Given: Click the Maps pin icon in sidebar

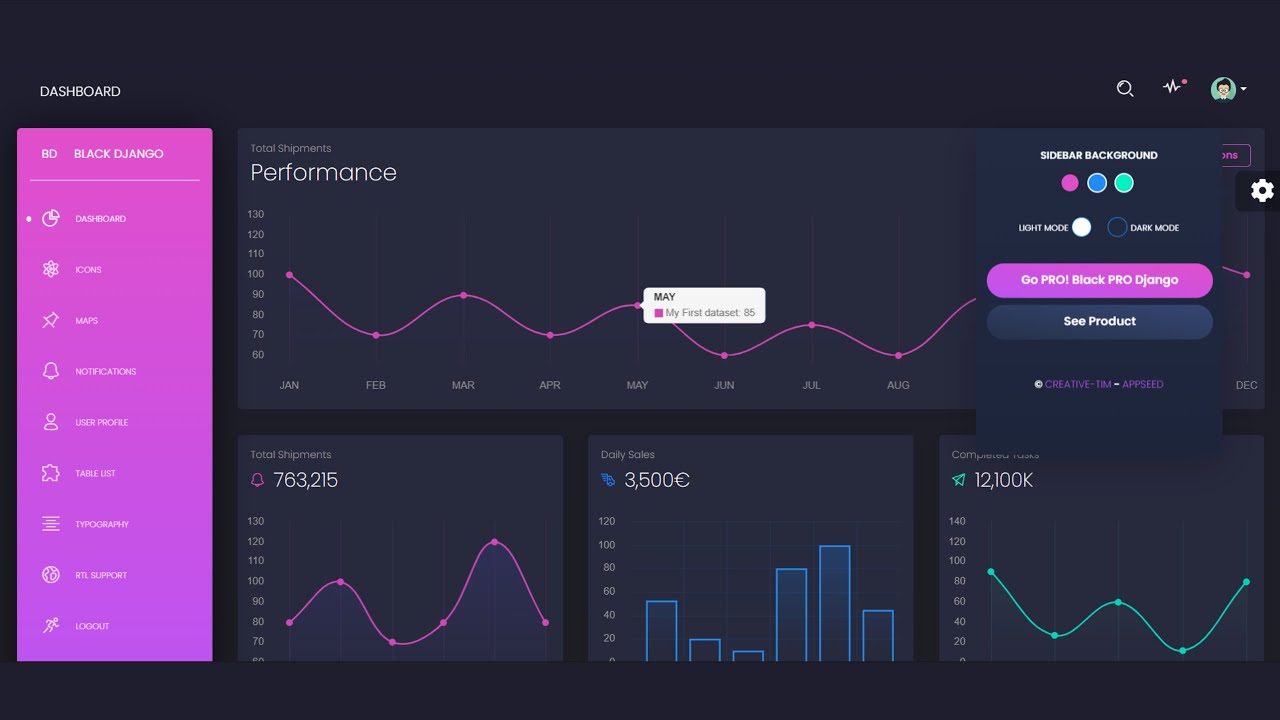Looking at the screenshot, I should 51,320.
